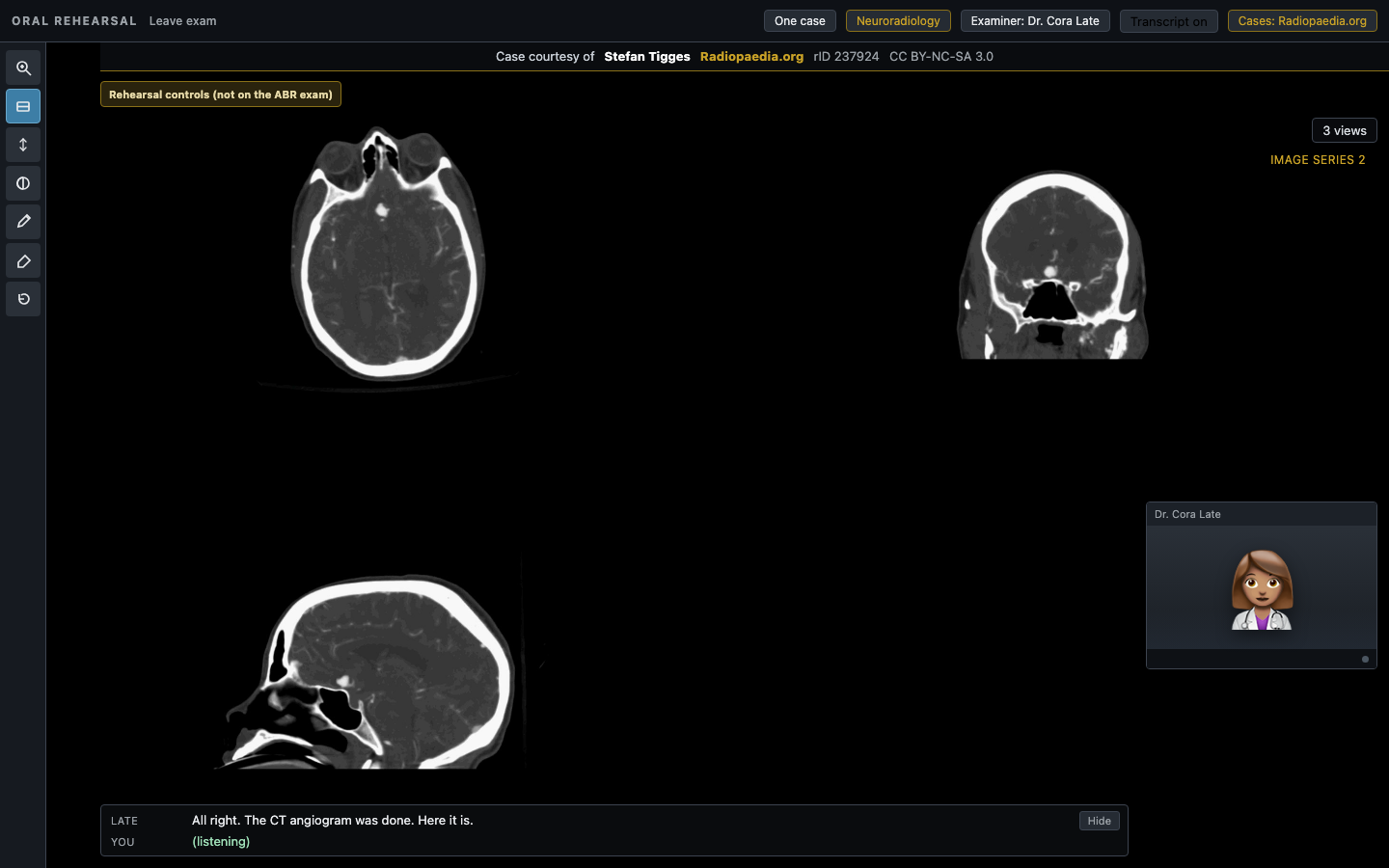Click the axial CT angiogram image
This screenshot has height=868, width=1389.
click(387, 256)
